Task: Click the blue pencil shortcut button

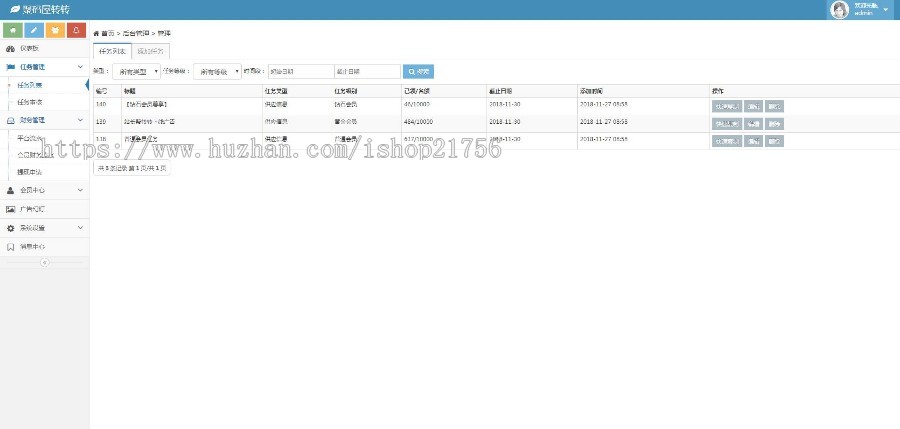Action: [34, 30]
